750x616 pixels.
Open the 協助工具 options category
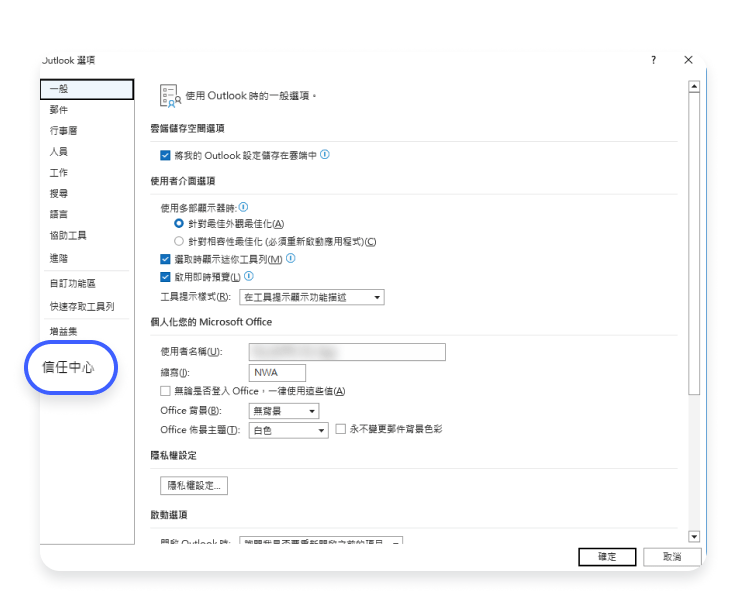(68, 235)
